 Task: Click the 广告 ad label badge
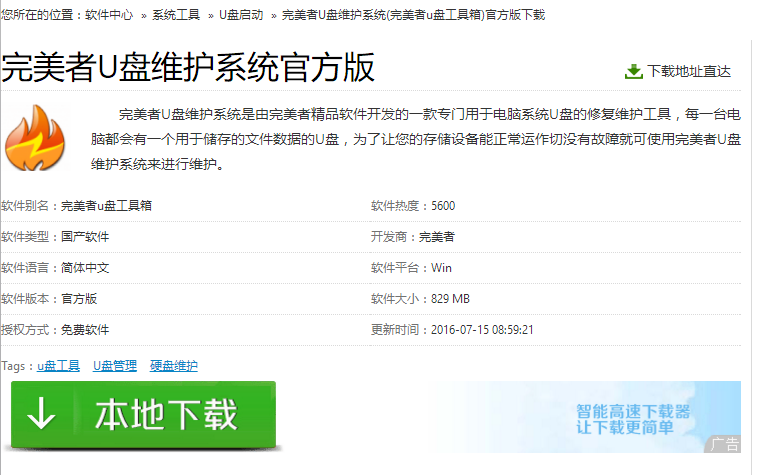[x=723, y=444]
